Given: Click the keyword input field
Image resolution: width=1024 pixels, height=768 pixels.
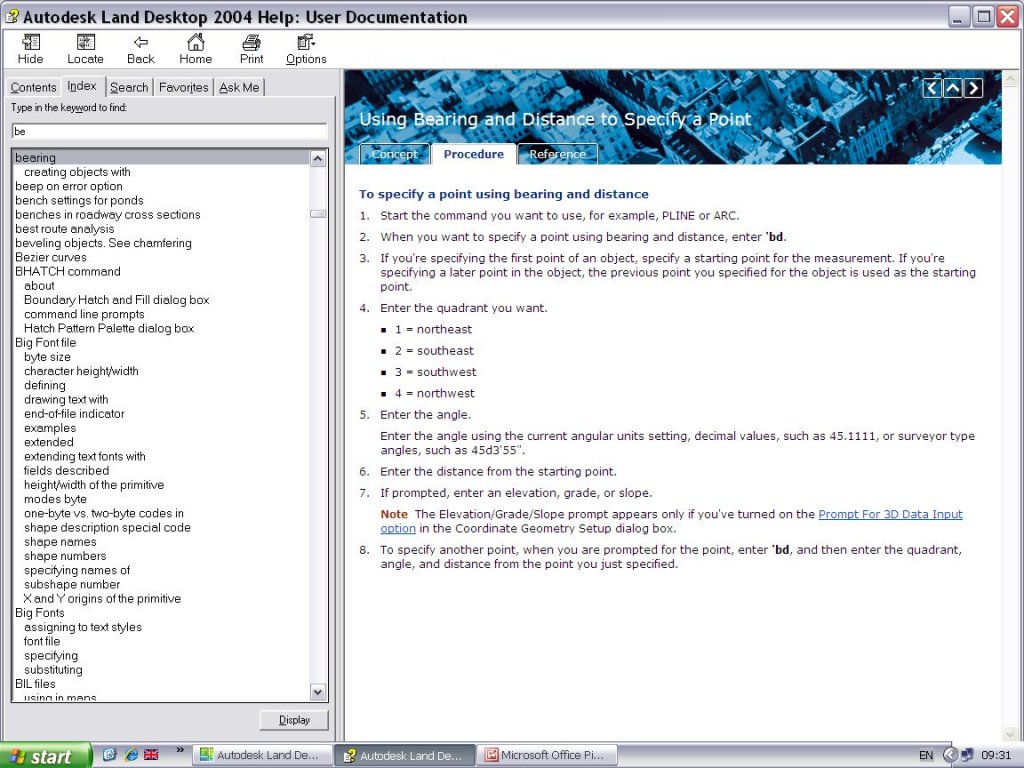Looking at the screenshot, I should [169, 131].
